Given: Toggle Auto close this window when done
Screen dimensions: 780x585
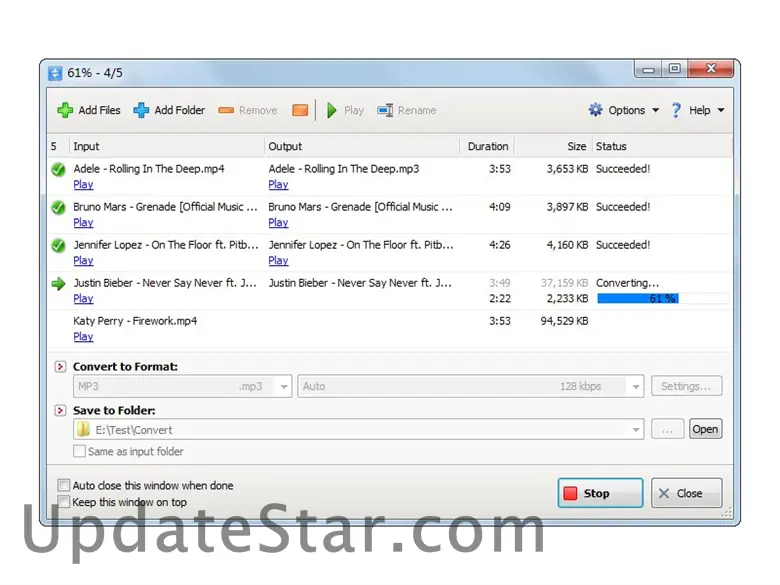Looking at the screenshot, I should [64, 485].
